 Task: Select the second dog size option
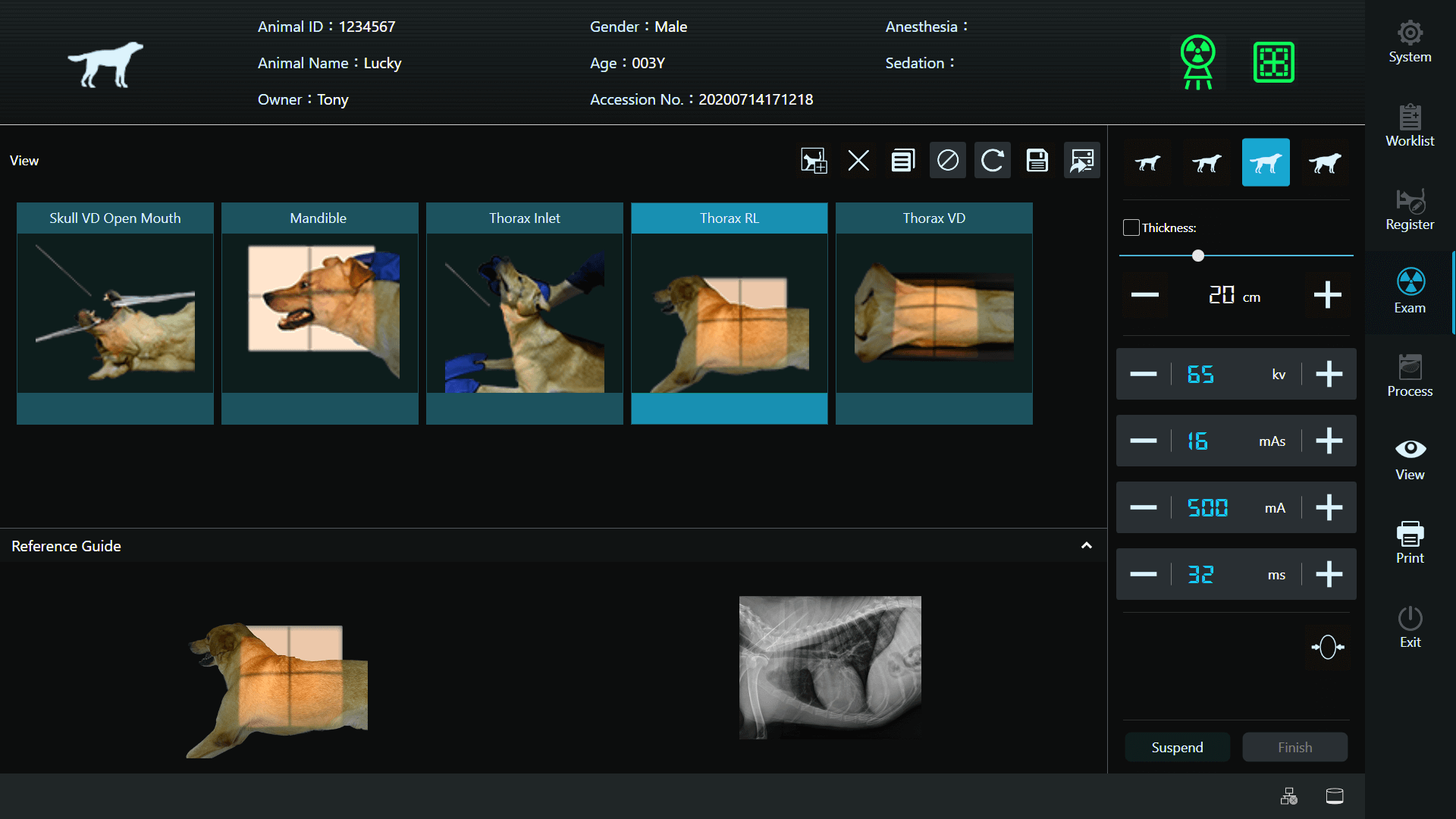tap(1207, 163)
